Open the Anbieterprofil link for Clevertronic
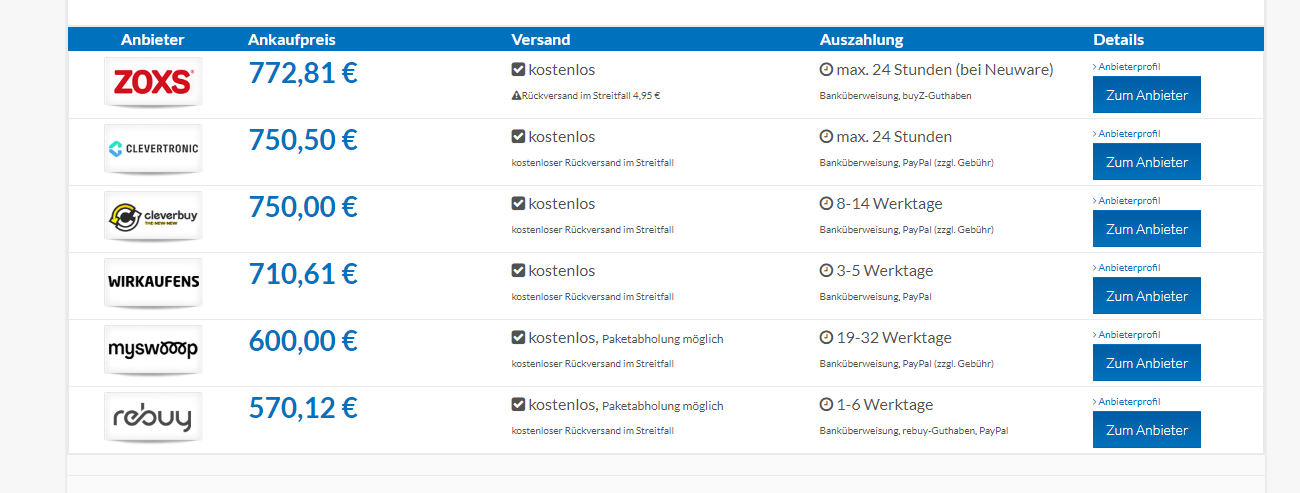Screen dimensions: 1300x493 pyautogui.click(x=1127, y=134)
